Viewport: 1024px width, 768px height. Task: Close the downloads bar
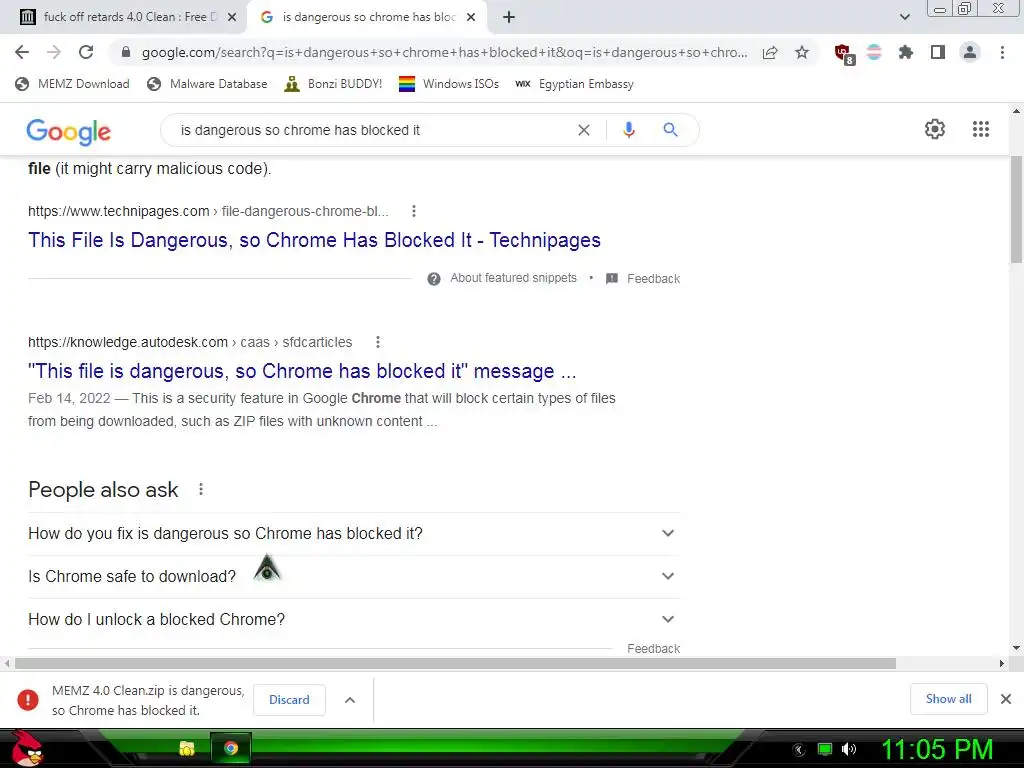pos(1006,699)
